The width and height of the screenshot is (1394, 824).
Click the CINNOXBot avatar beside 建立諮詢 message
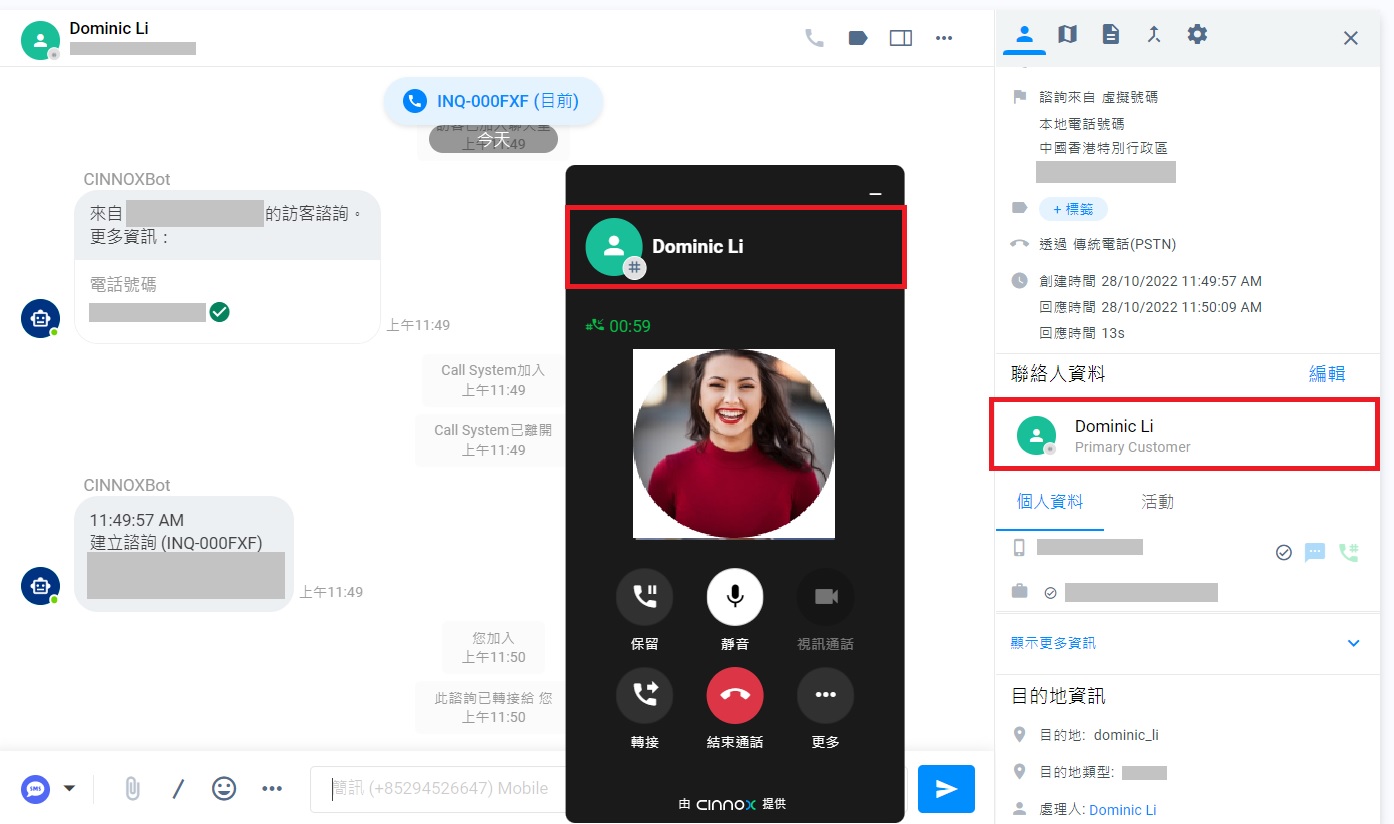pos(40,586)
